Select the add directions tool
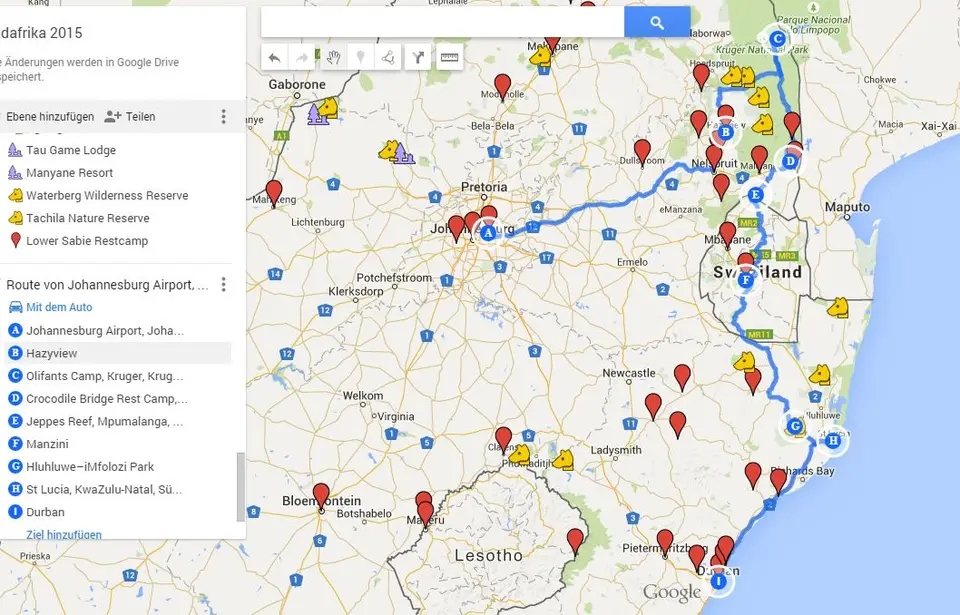The image size is (960, 615). (x=418, y=58)
